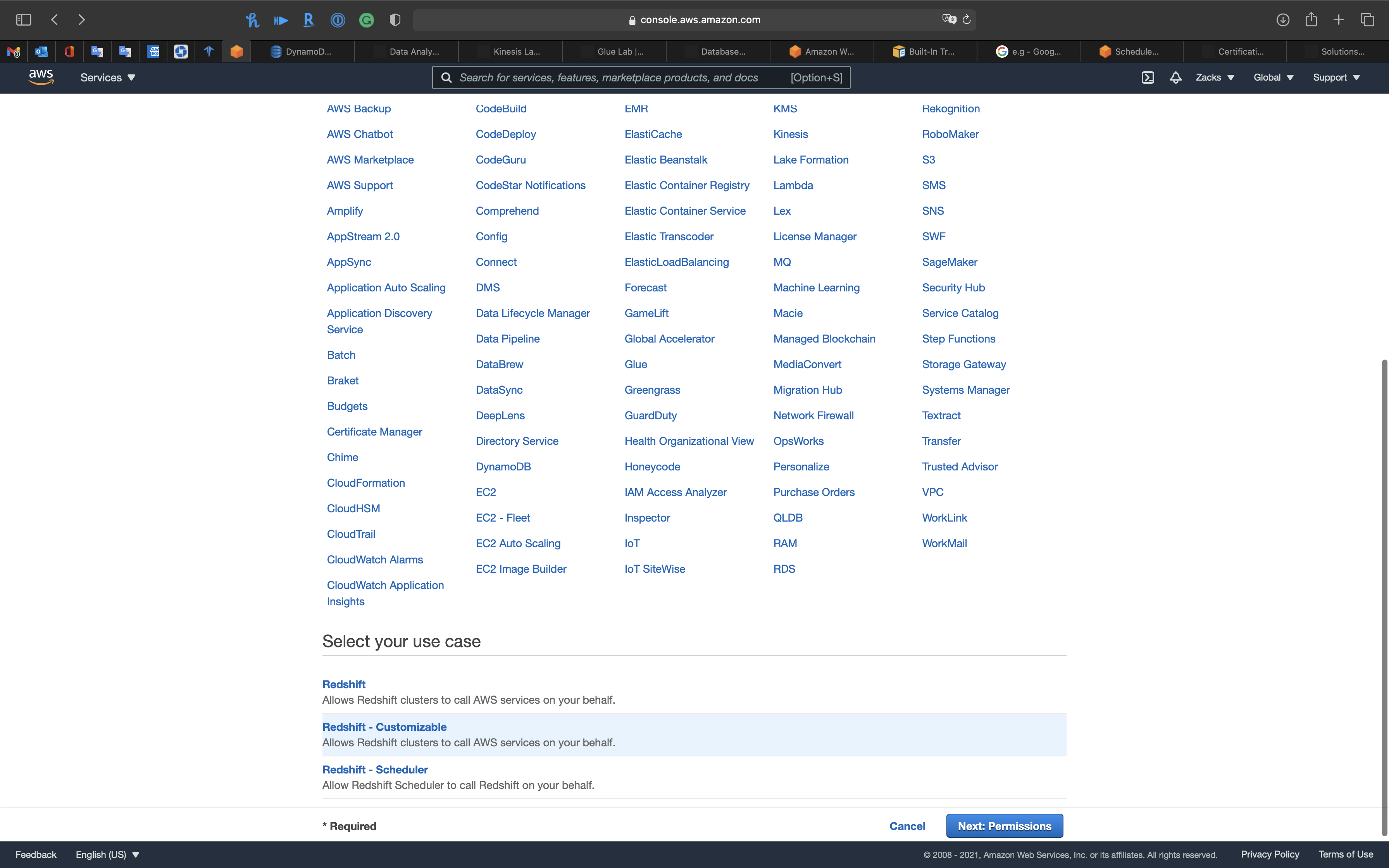Screen dimensions: 1389x868
Task: Click the AWS logo home icon
Action: click(x=41, y=77)
